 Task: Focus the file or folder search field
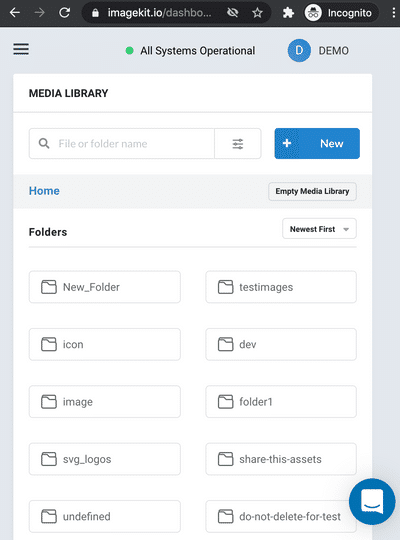pos(122,144)
